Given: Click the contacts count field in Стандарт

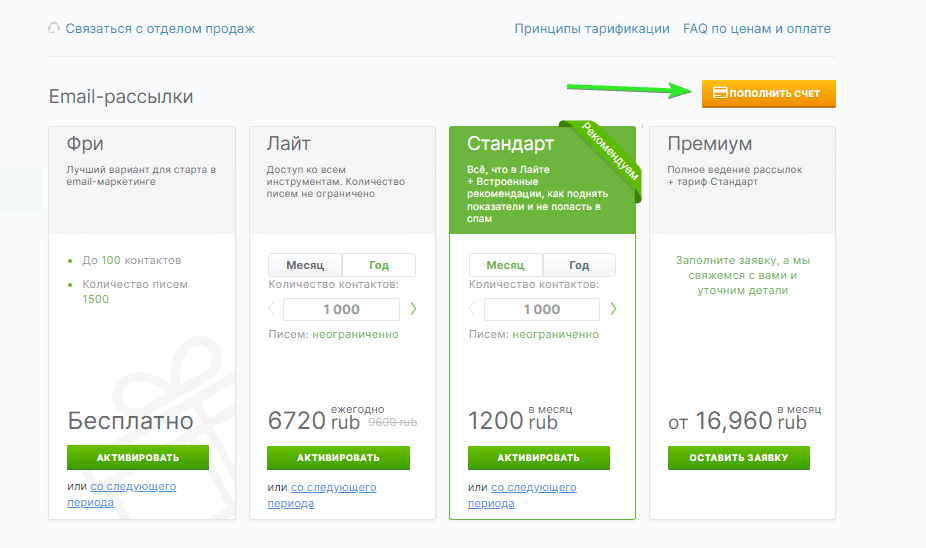Looking at the screenshot, I should [x=542, y=309].
